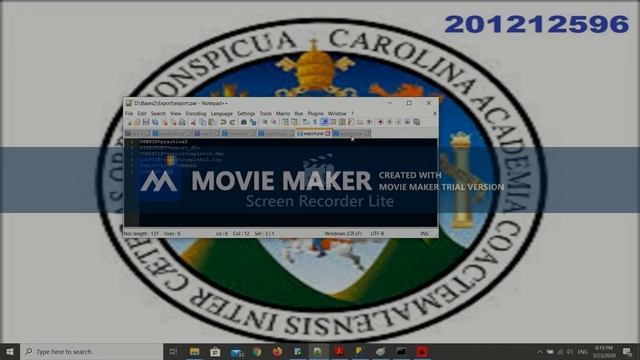Click the macro Playback toolbar icon

(x=398, y=122)
